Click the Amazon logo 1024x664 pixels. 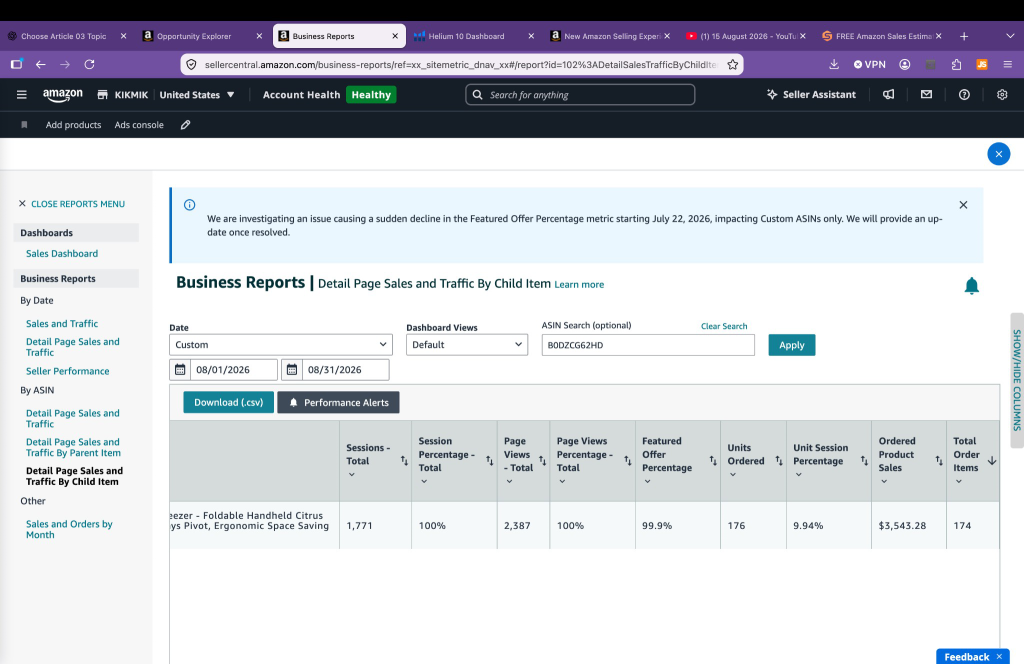[x=63, y=95]
